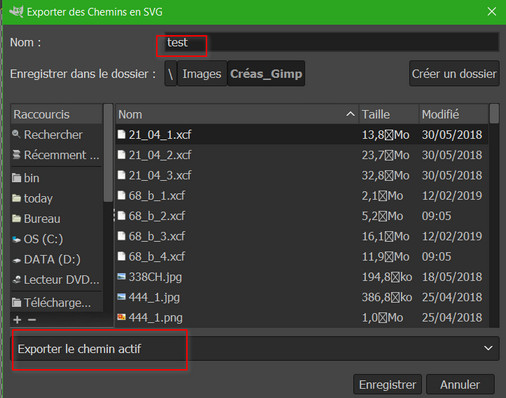Open the Bureau shortcut
Image resolution: width=506 pixels, height=398 pixels.
pyautogui.click(x=57, y=219)
